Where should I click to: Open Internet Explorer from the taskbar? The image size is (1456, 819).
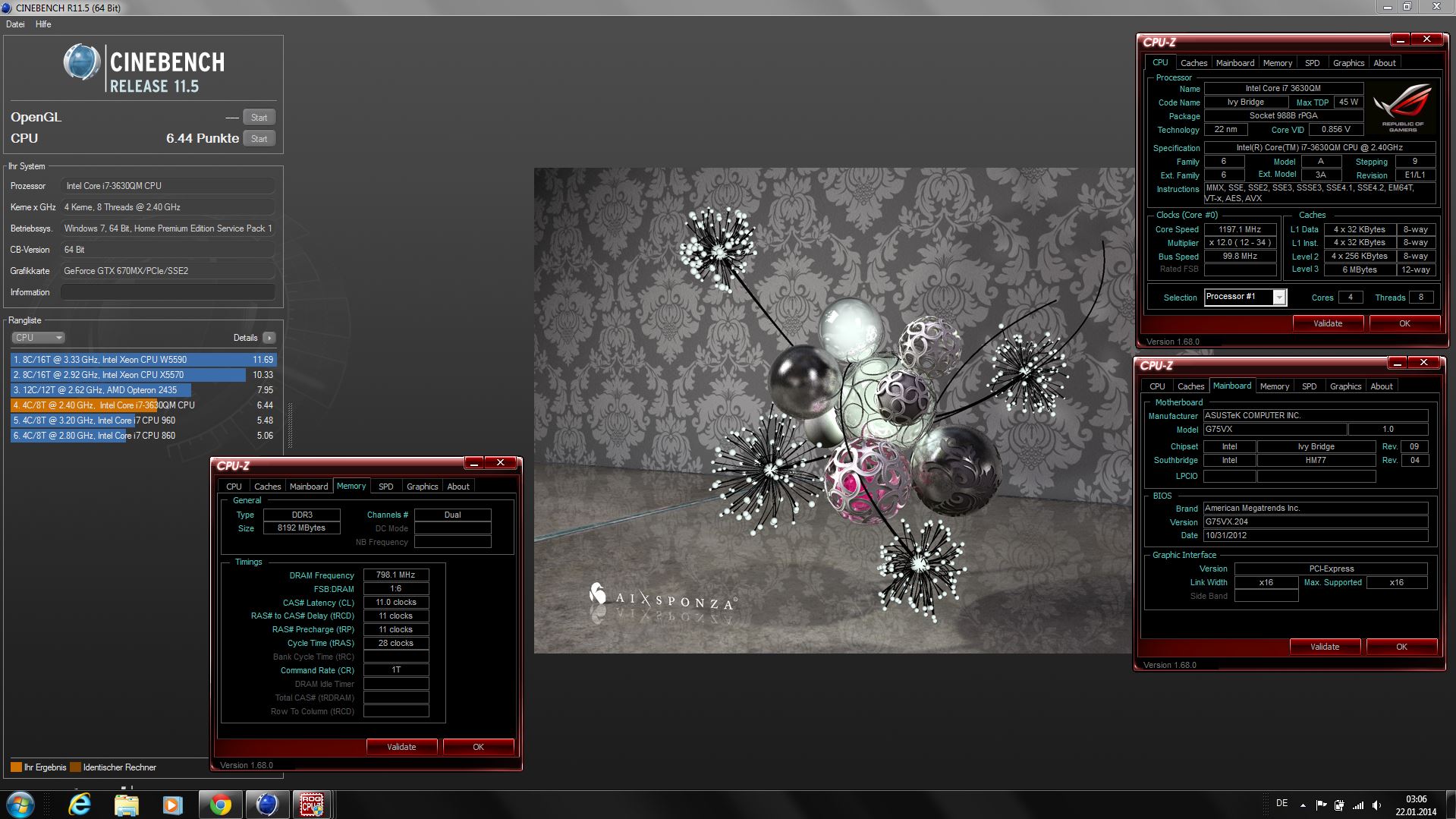point(80,805)
